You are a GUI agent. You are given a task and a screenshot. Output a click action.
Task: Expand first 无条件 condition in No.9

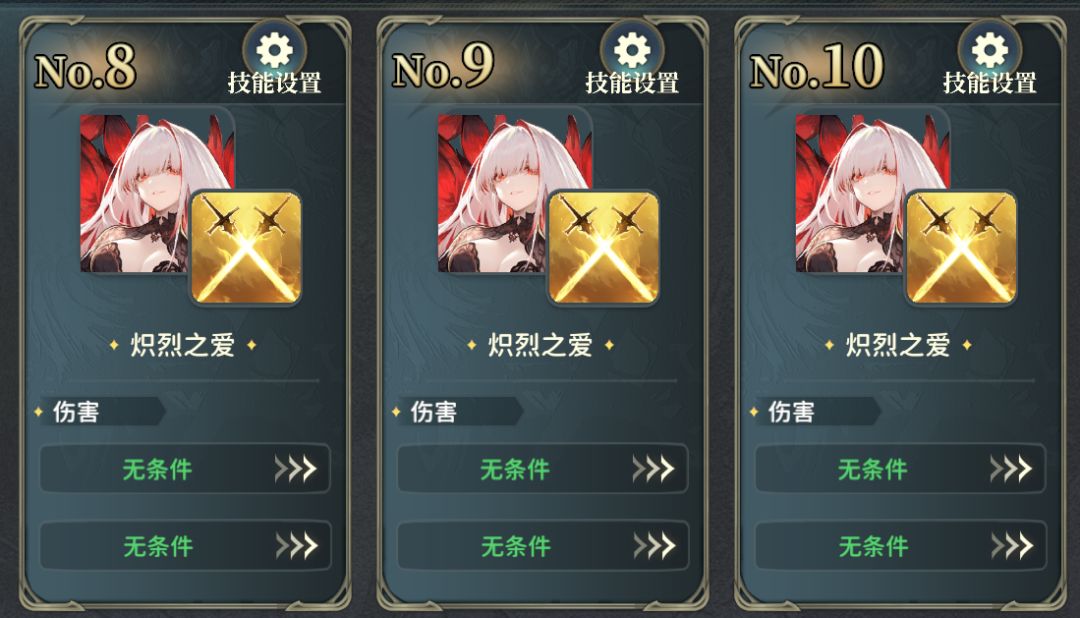pyautogui.click(x=543, y=469)
